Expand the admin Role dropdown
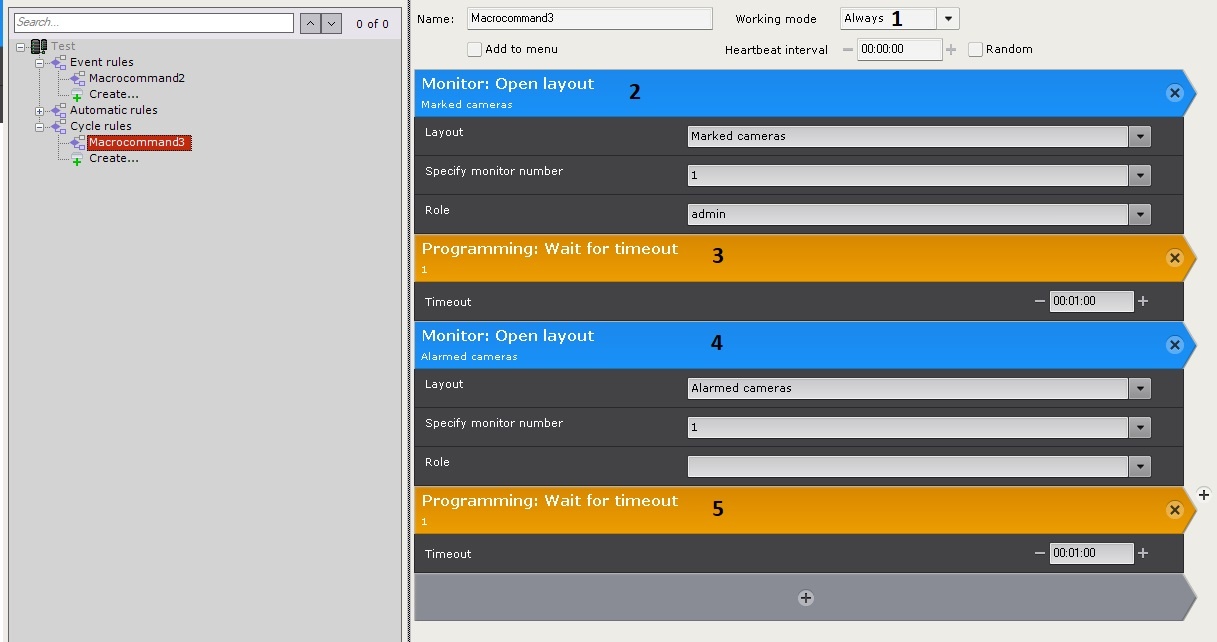 pos(1139,215)
